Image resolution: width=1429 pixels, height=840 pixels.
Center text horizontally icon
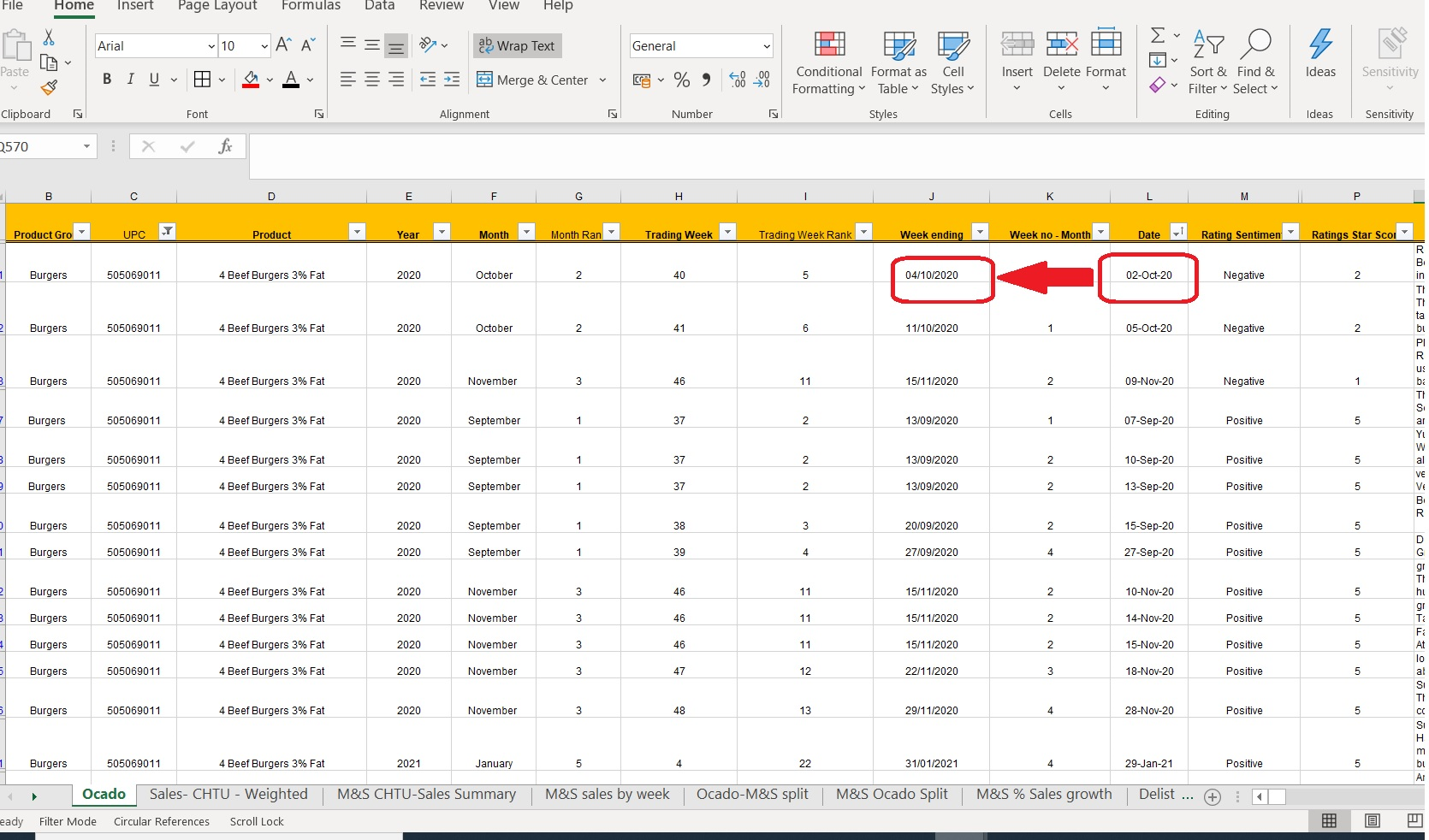[x=372, y=80]
